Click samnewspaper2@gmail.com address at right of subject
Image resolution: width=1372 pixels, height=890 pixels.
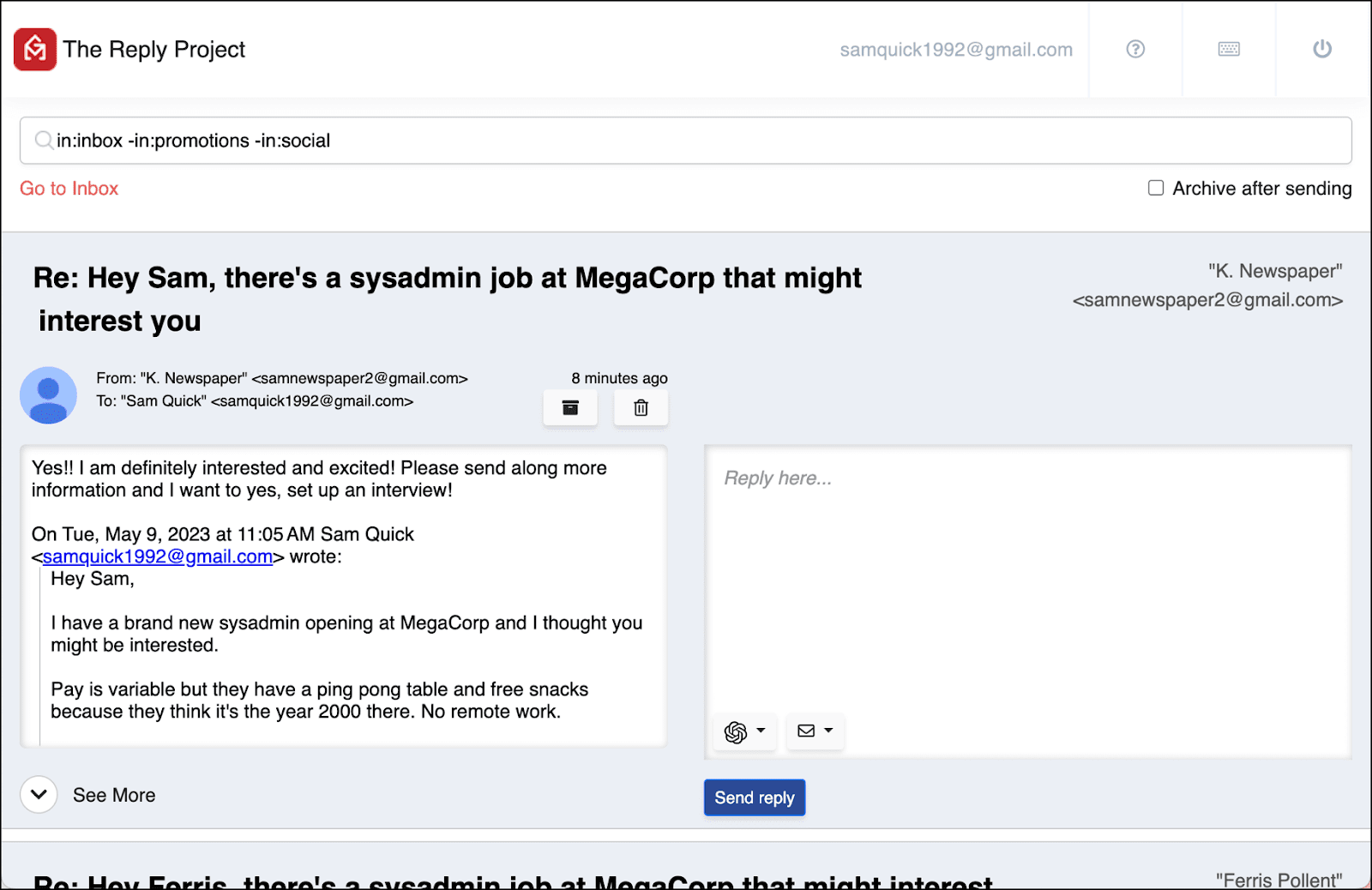tap(1207, 300)
